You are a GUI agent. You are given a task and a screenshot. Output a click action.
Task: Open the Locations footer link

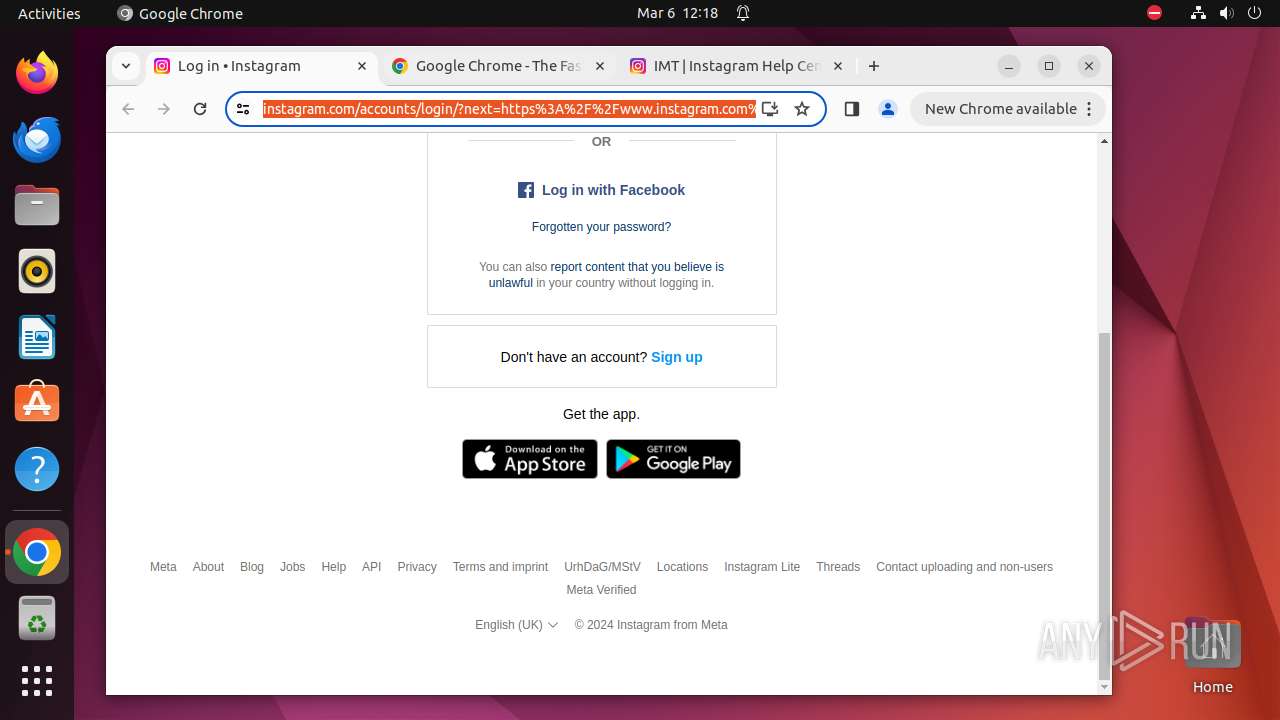[682, 567]
